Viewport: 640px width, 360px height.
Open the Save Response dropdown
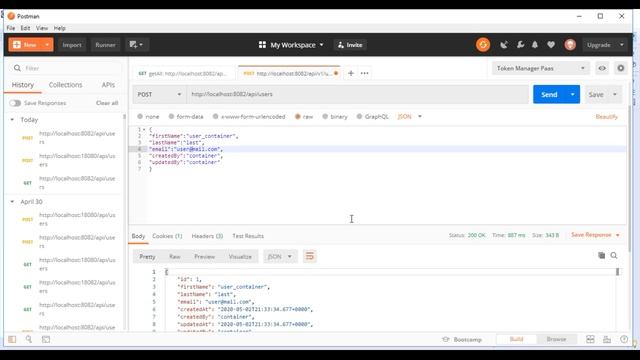[x=595, y=235]
